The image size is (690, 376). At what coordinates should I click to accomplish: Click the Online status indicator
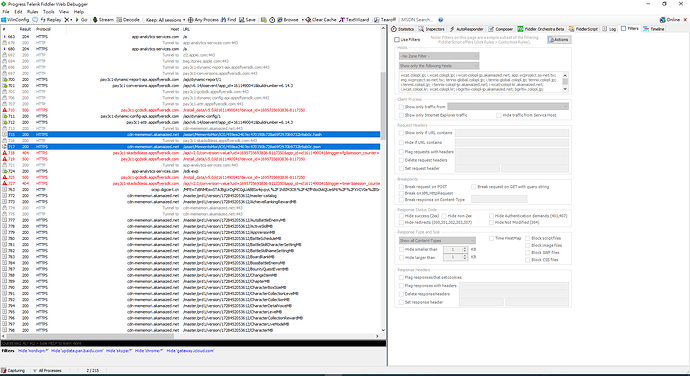pyautogui.click(x=670, y=20)
